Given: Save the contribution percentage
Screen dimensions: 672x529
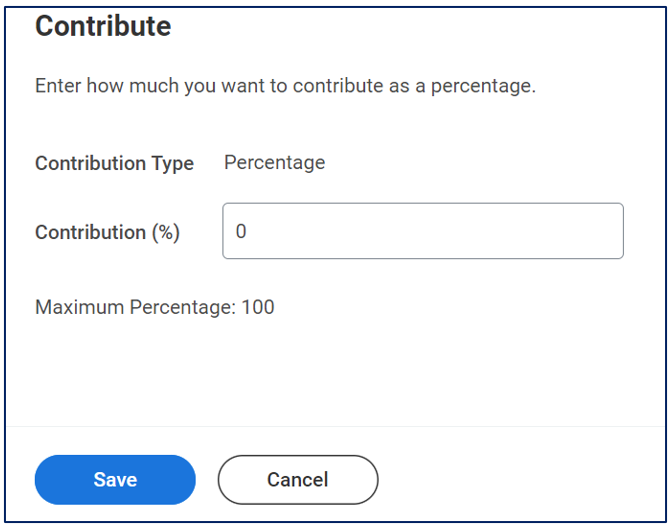Looking at the screenshot, I should 115,480.
